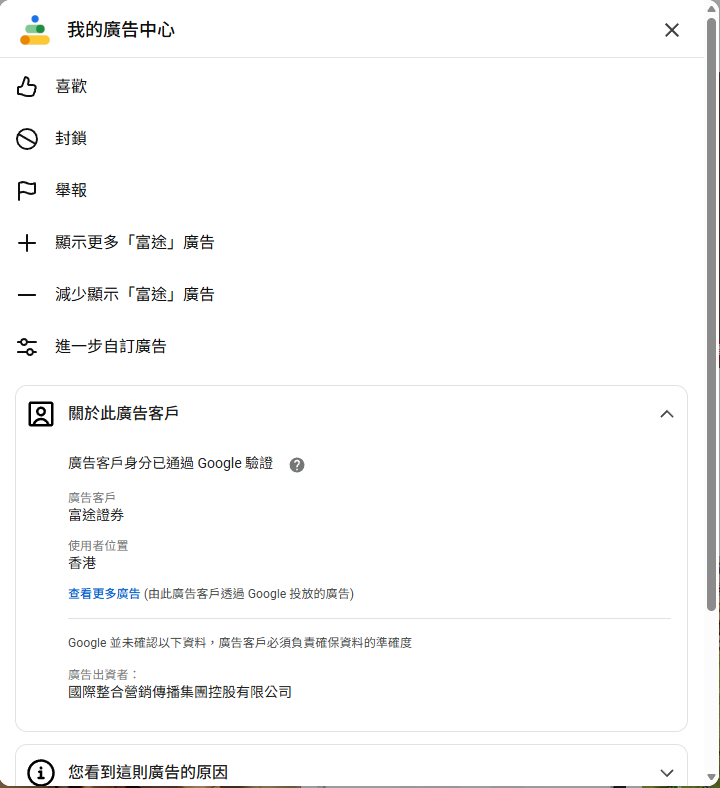720x788 pixels.
Task: Close the 我的廣告中心 panel
Action: (x=672, y=30)
